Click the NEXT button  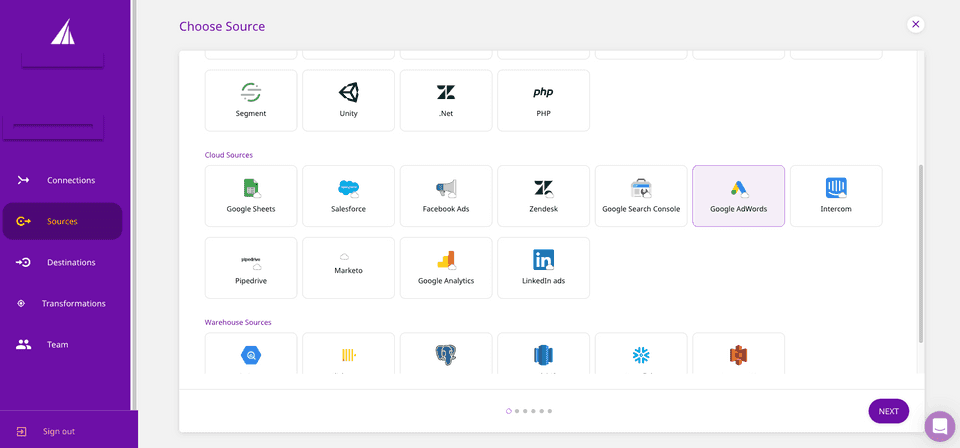tap(888, 411)
